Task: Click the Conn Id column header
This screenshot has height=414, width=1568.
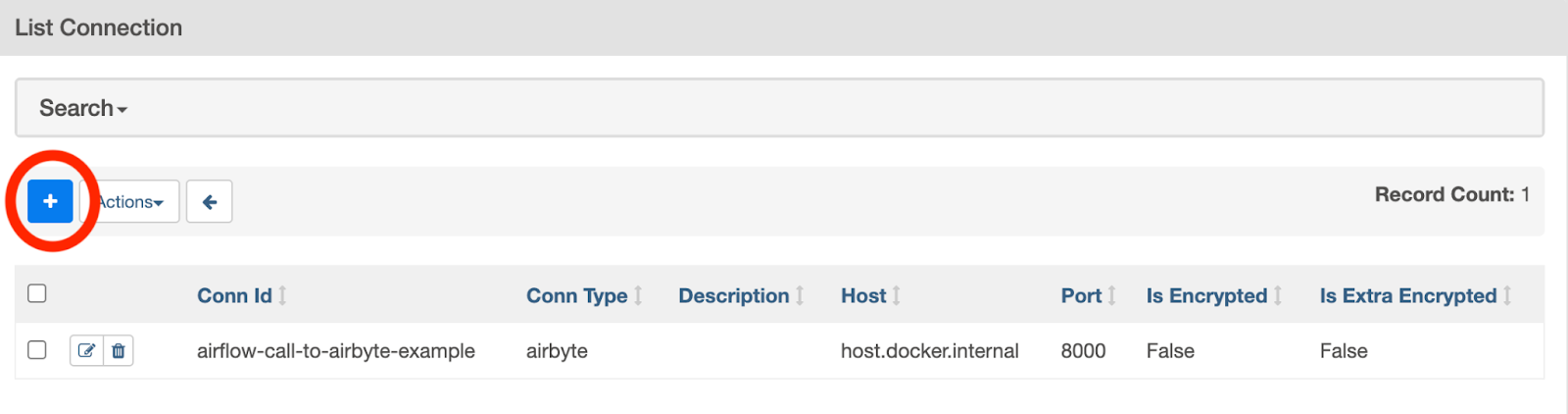Action: click(x=234, y=295)
